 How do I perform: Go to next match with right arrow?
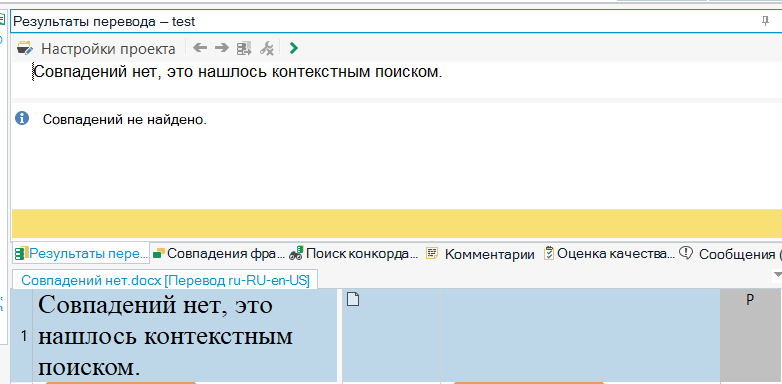click(221, 48)
